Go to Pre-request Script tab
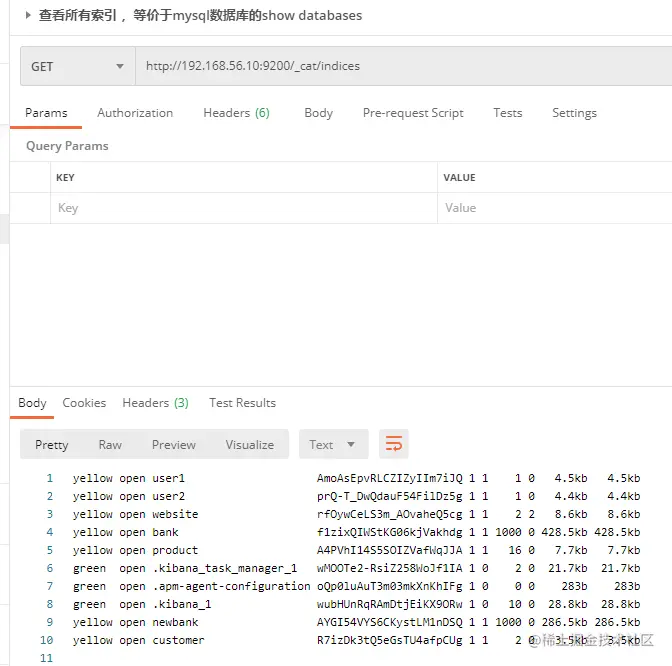Image resolution: width=672 pixels, height=666 pixels. tap(413, 113)
